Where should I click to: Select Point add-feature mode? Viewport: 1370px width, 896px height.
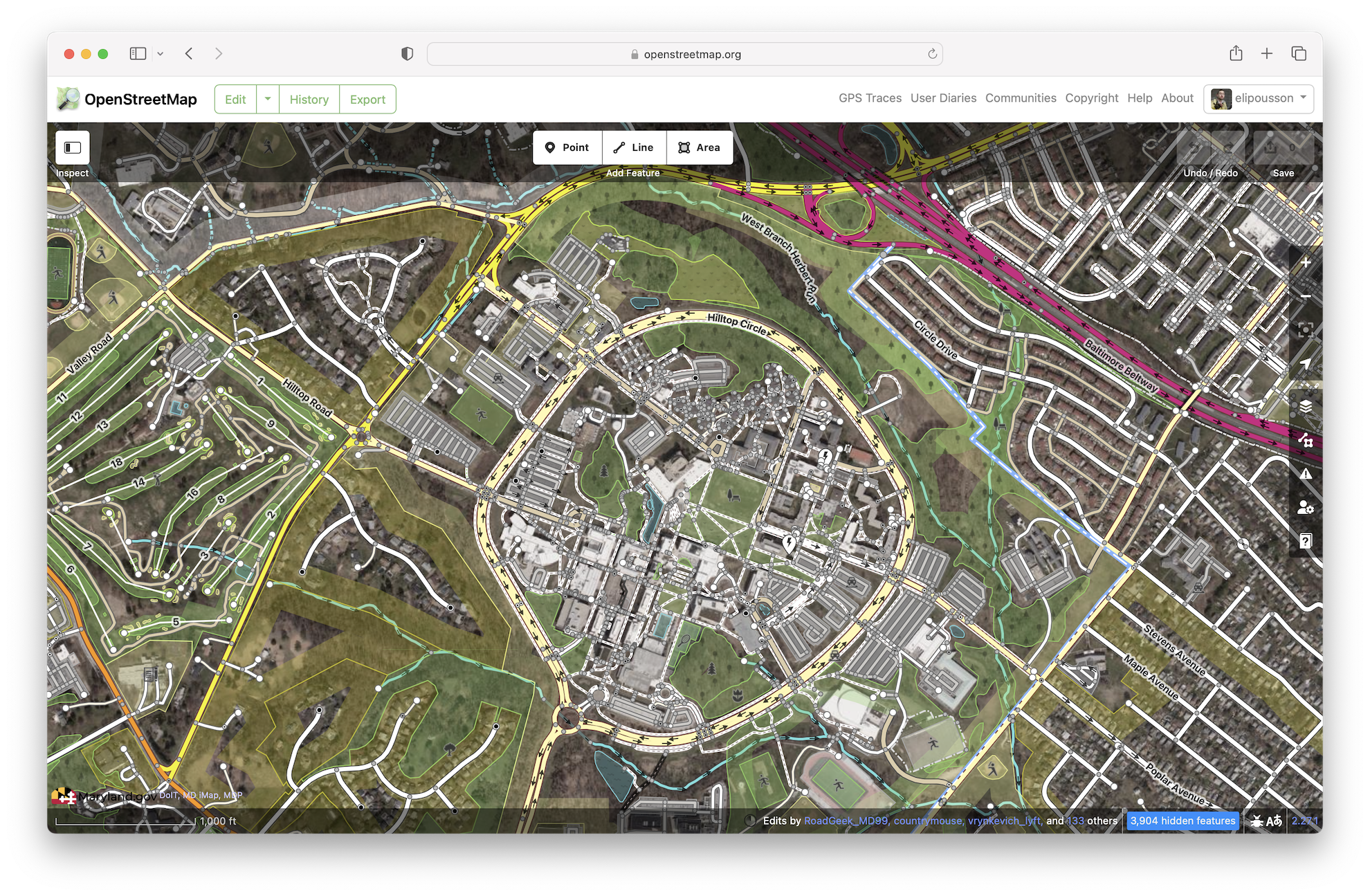coord(567,147)
